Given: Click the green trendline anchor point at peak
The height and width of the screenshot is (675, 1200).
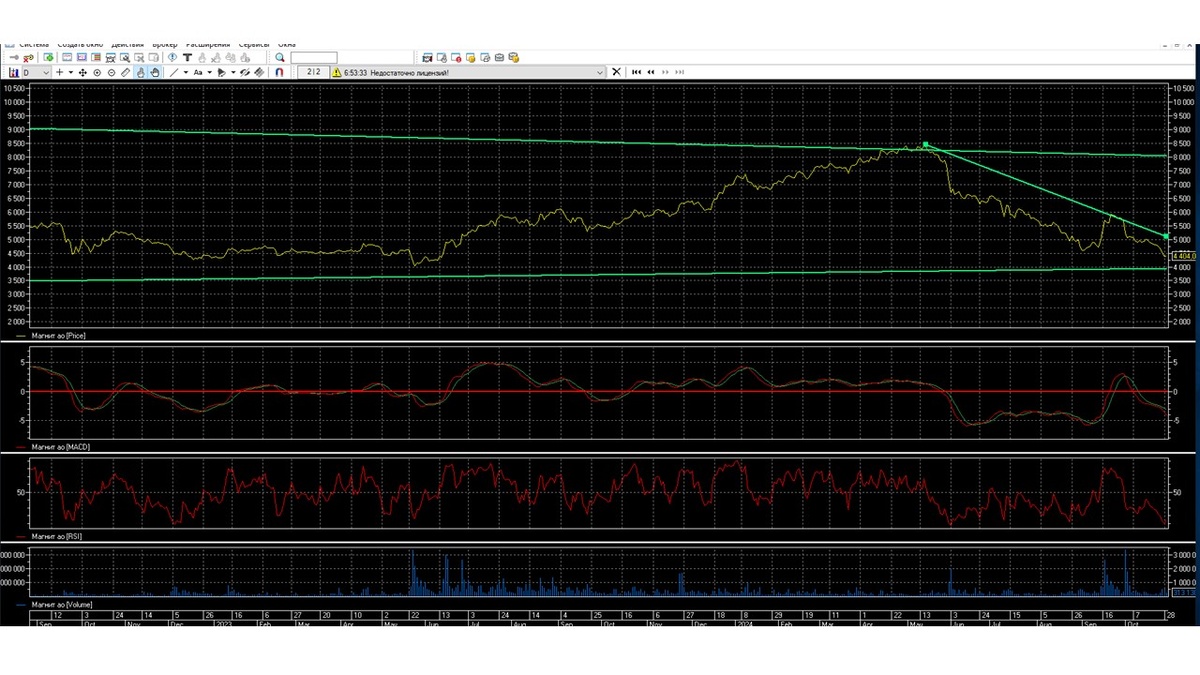Looking at the screenshot, I should coord(926,145).
